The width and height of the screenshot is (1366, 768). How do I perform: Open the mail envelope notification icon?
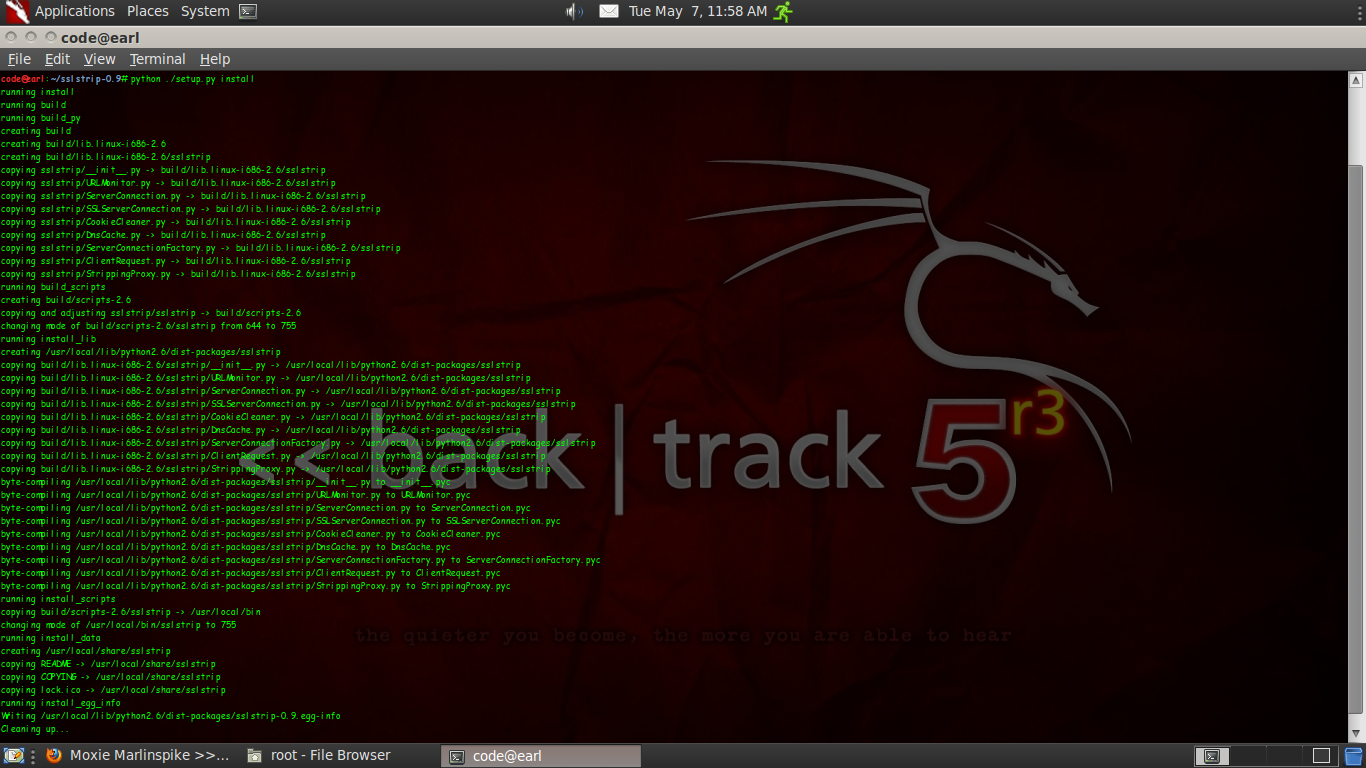click(x=608, y=11)
